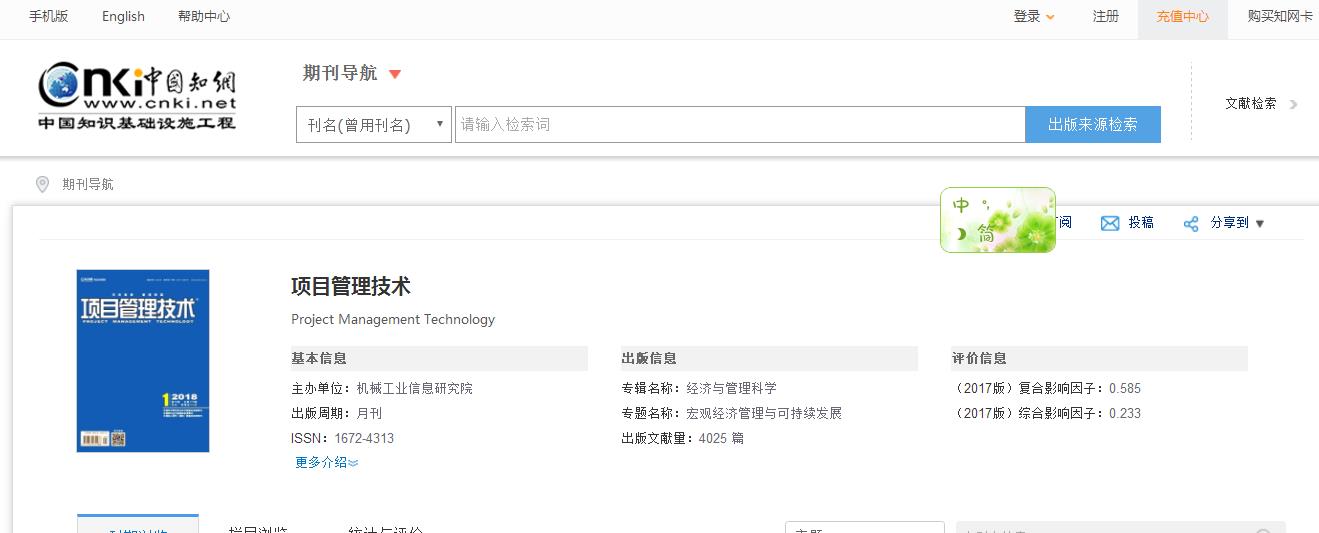1319x533 pixels.
Task: Click 主办单位 机械工业信息研究院 text
Action: pos(382,388)
